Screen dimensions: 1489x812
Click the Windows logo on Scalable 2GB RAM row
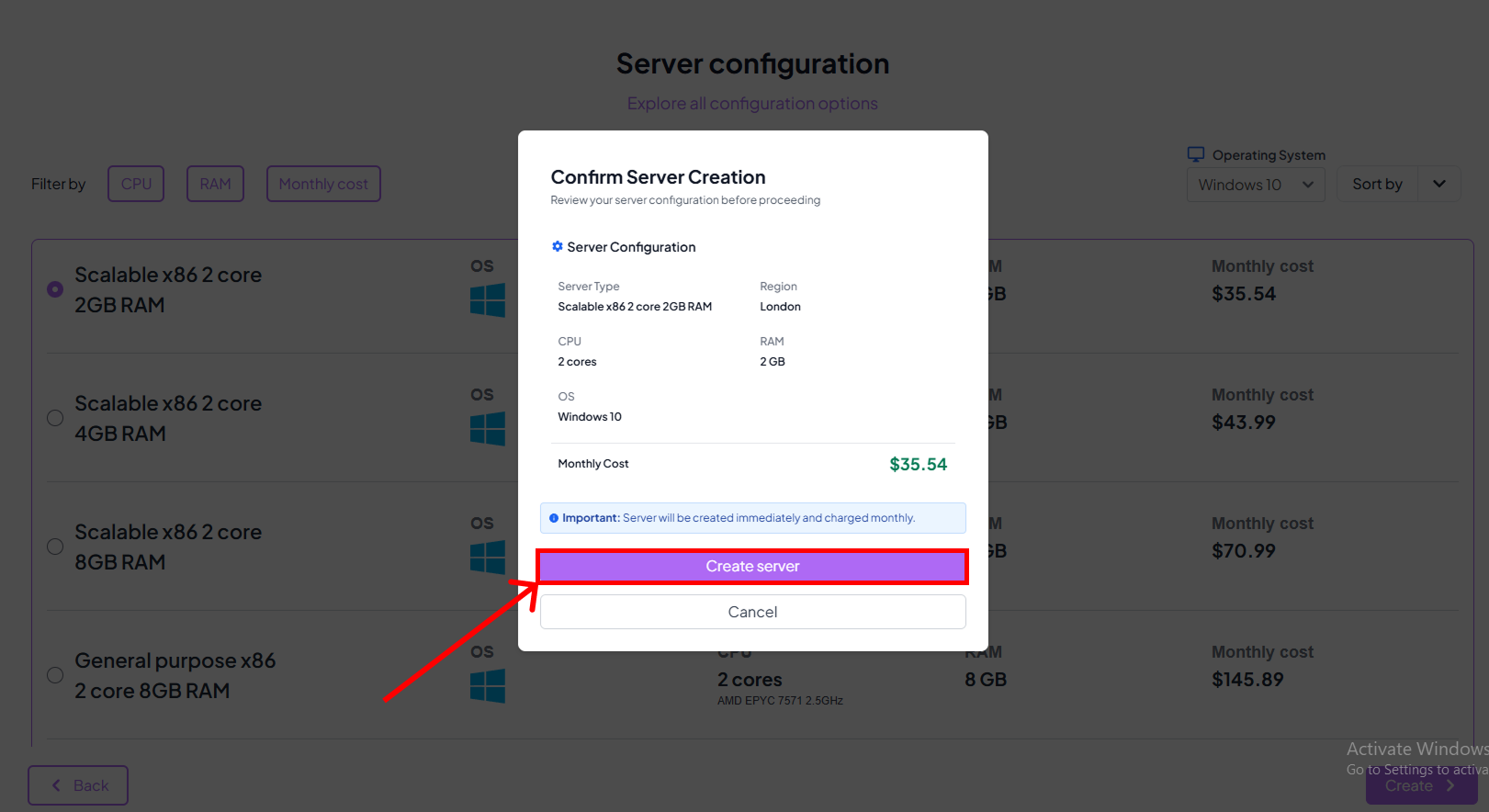pyautogui.click(x=488, y=299)
